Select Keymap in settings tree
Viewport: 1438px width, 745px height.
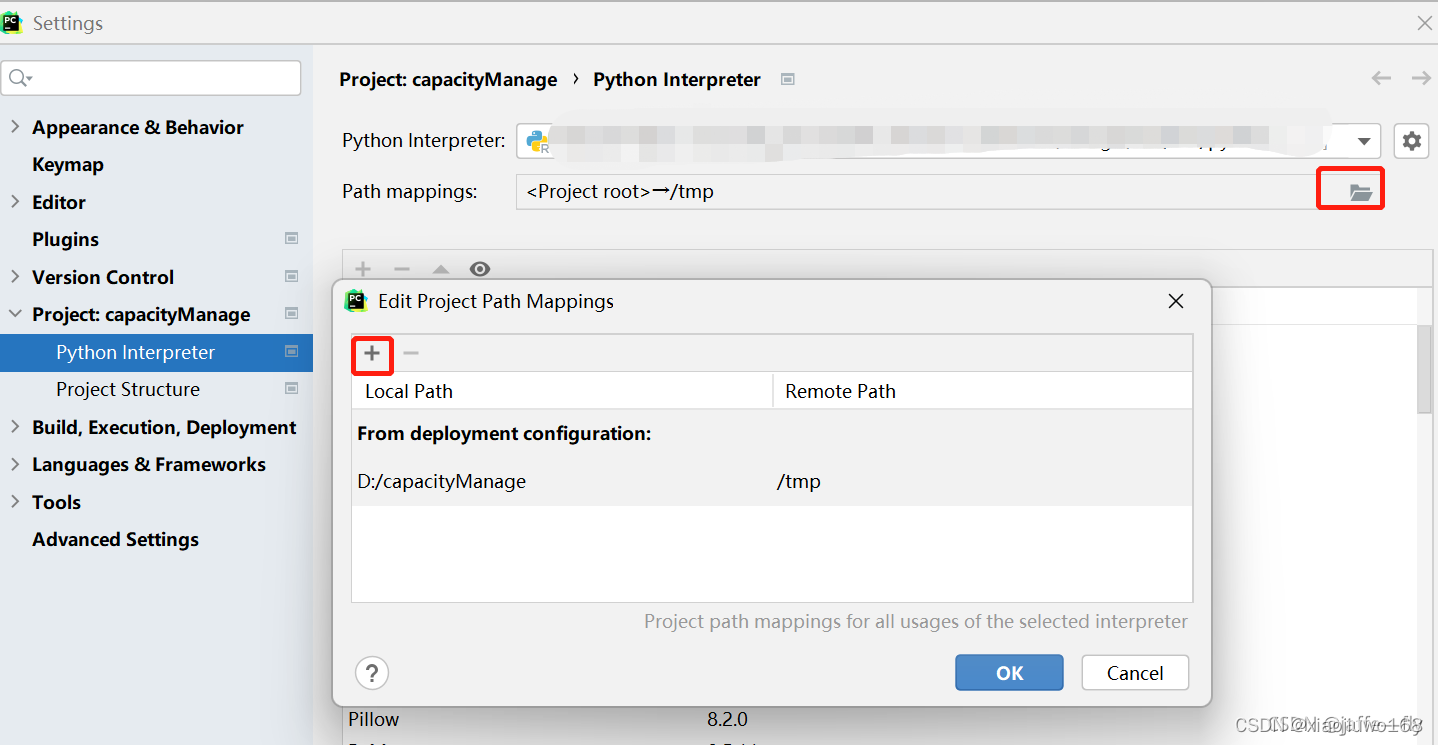point(68,164)
